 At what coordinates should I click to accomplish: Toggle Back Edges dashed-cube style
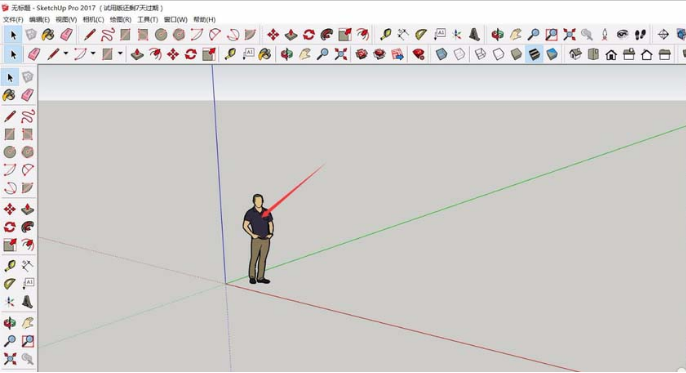(459, 54)
